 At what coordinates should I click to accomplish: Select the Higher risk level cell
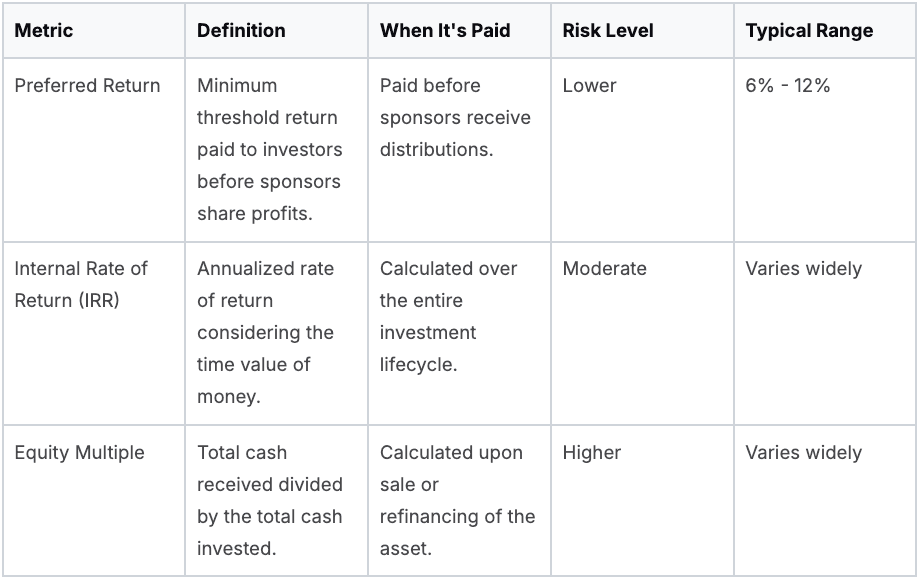[592, 452]
